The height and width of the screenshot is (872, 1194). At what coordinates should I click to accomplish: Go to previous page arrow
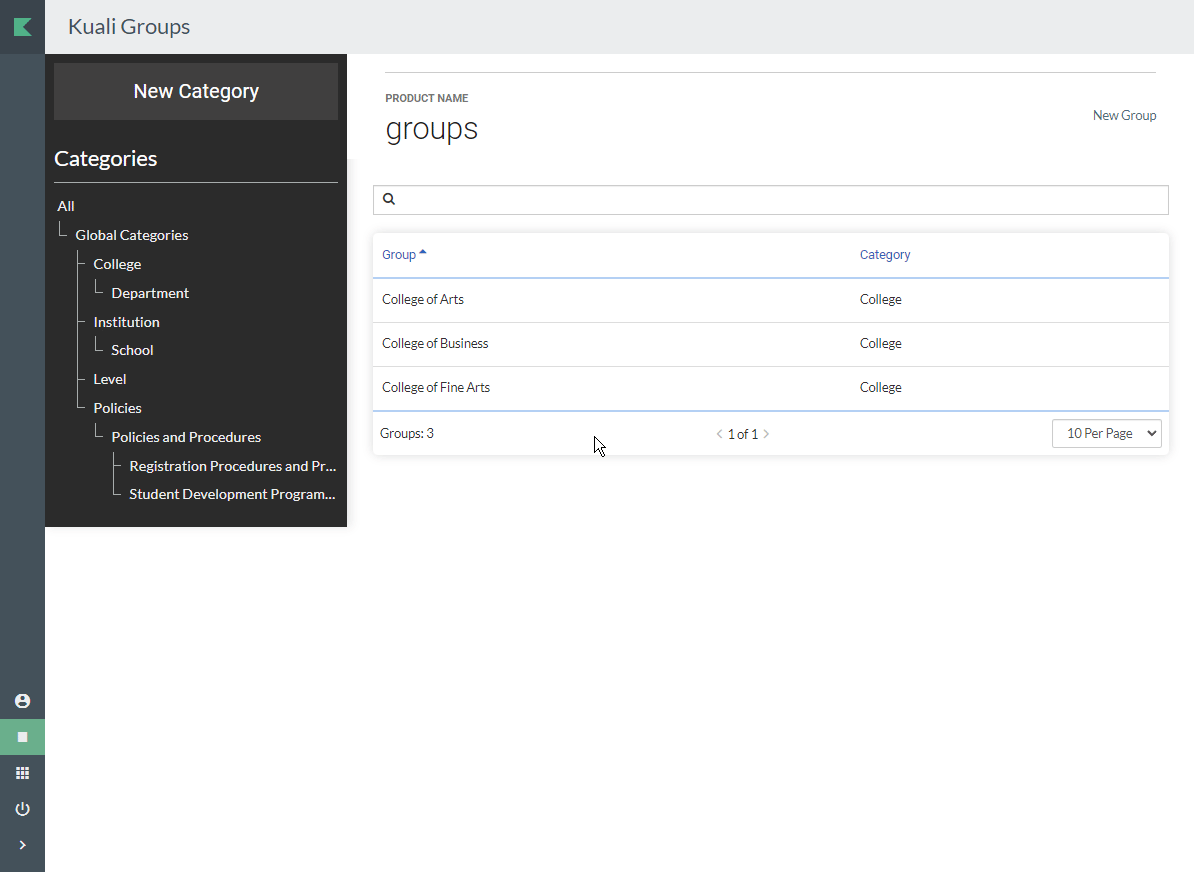coord(719,434)
